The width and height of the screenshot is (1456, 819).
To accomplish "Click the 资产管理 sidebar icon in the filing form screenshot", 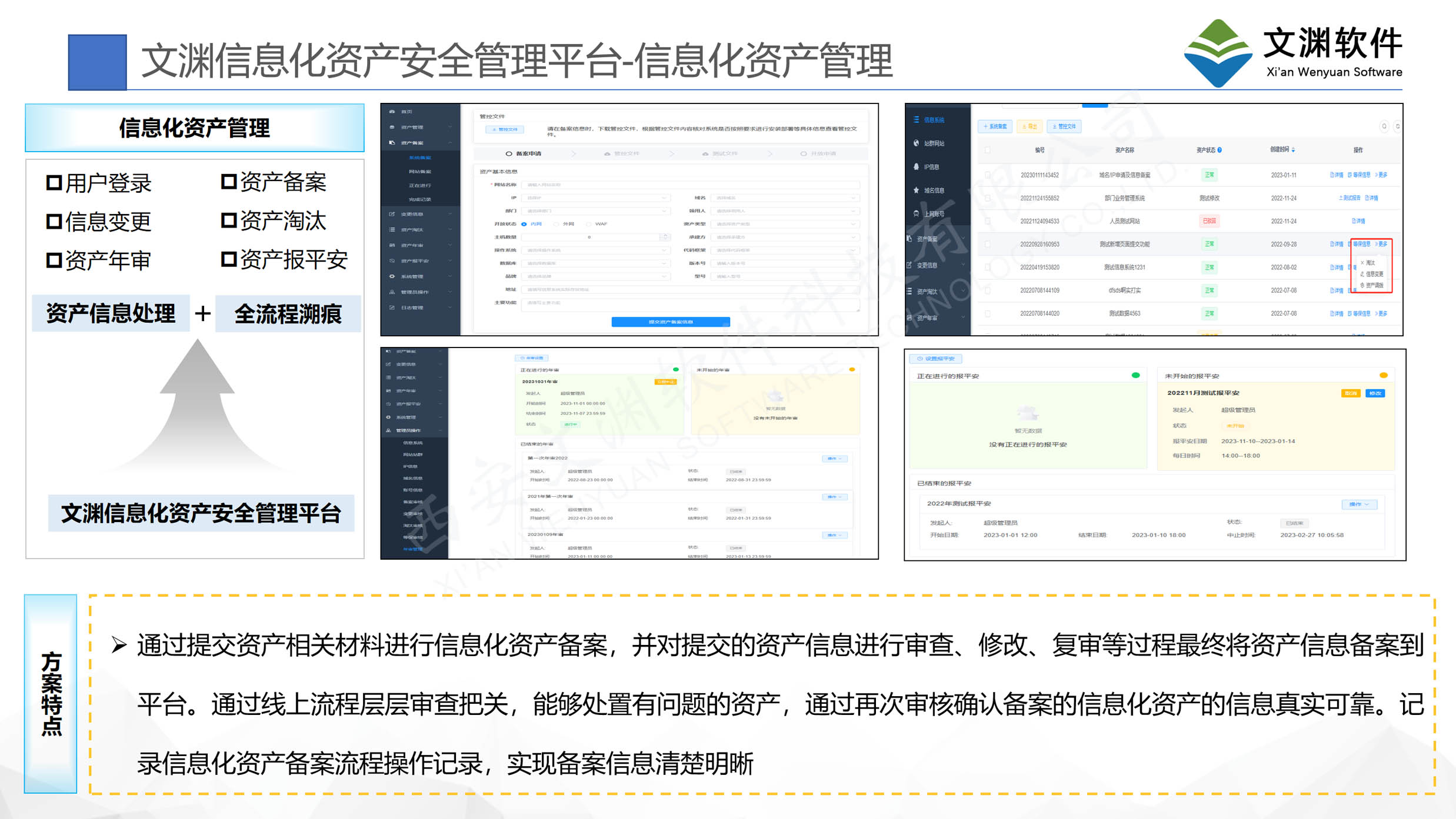I will (392, 127).
